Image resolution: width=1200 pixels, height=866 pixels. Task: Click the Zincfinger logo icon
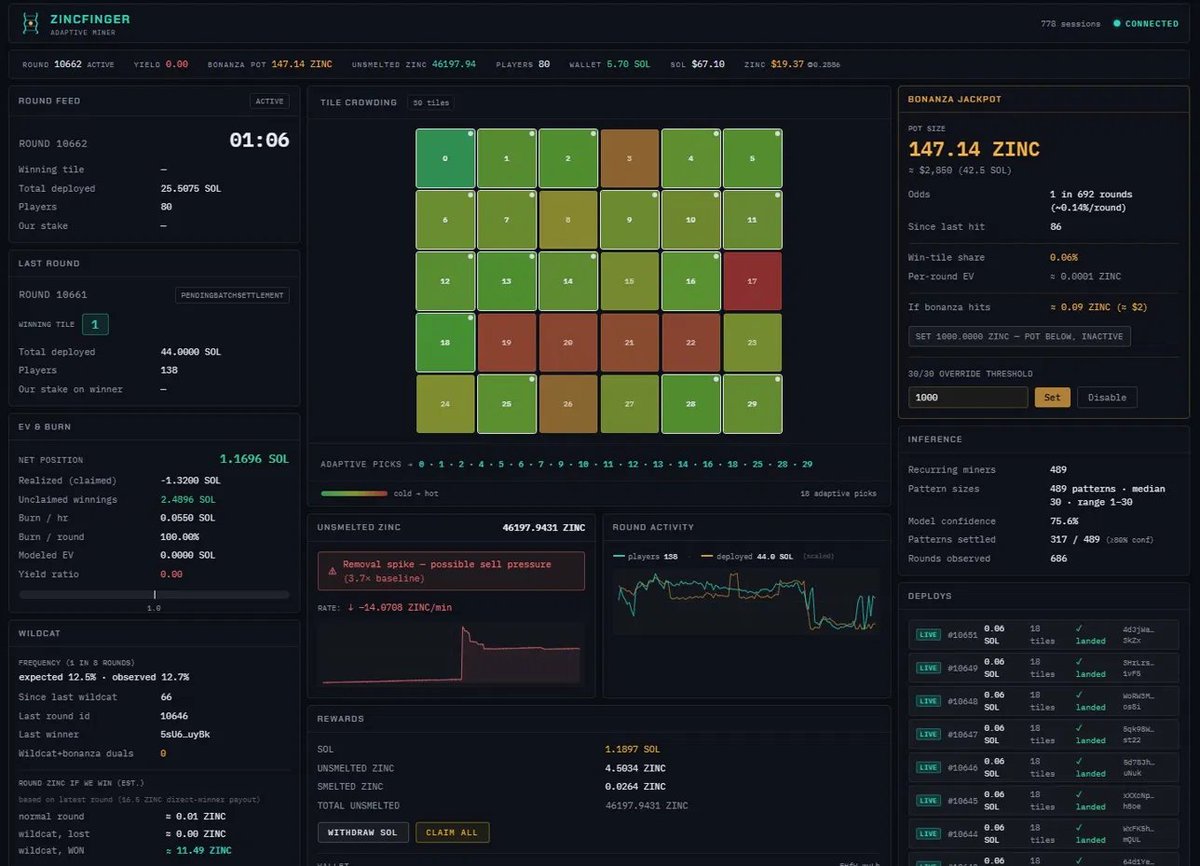coord(31,23)
